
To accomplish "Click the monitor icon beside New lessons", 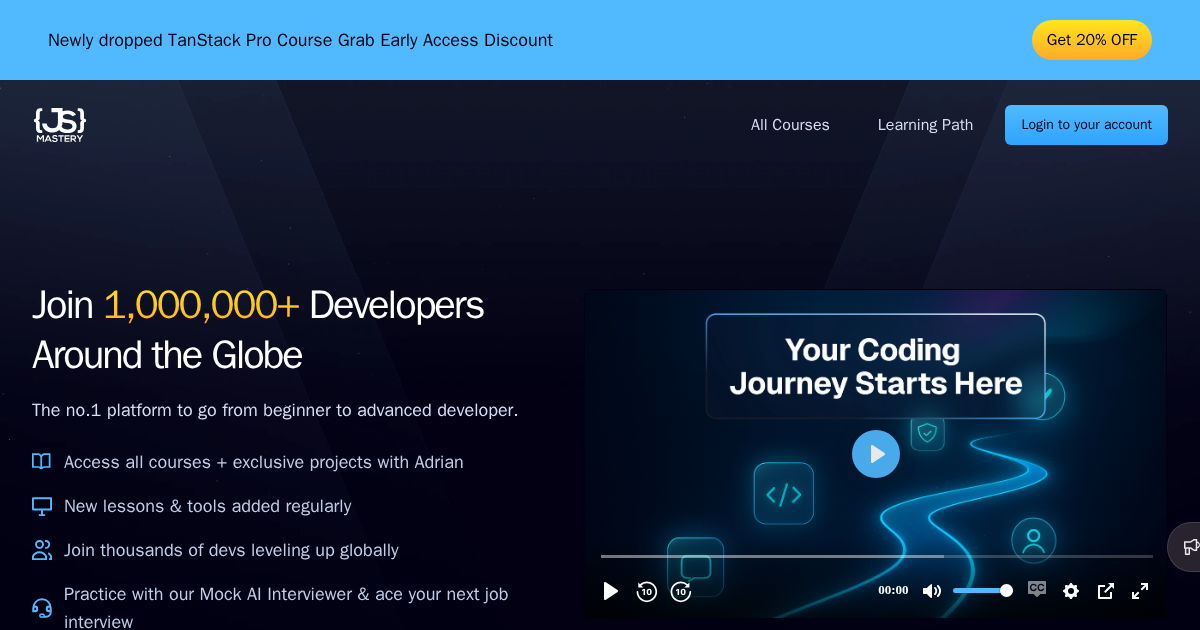I will coord(41,506).
